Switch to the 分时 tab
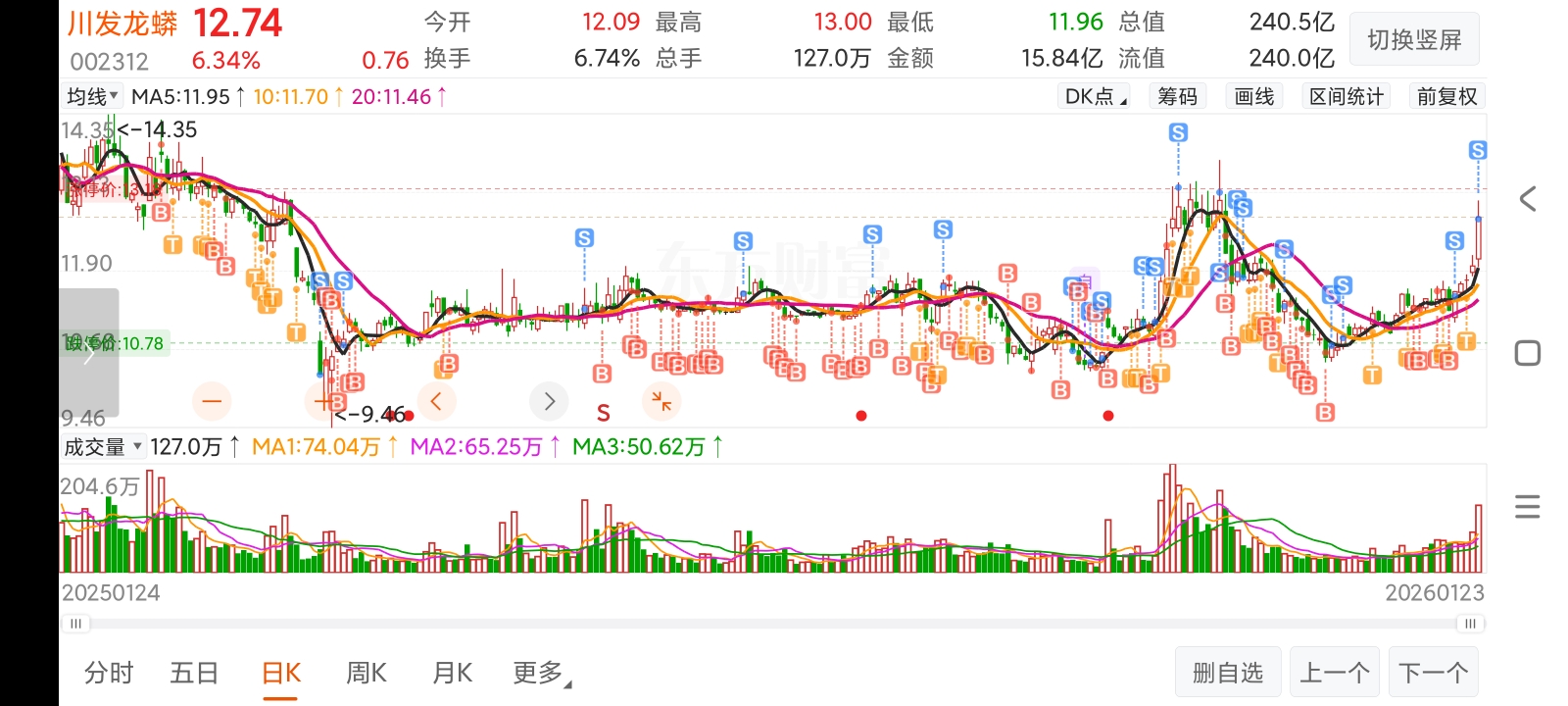Screen dimensions: 1568x706 pyautogui.click(x=109, y=673)
